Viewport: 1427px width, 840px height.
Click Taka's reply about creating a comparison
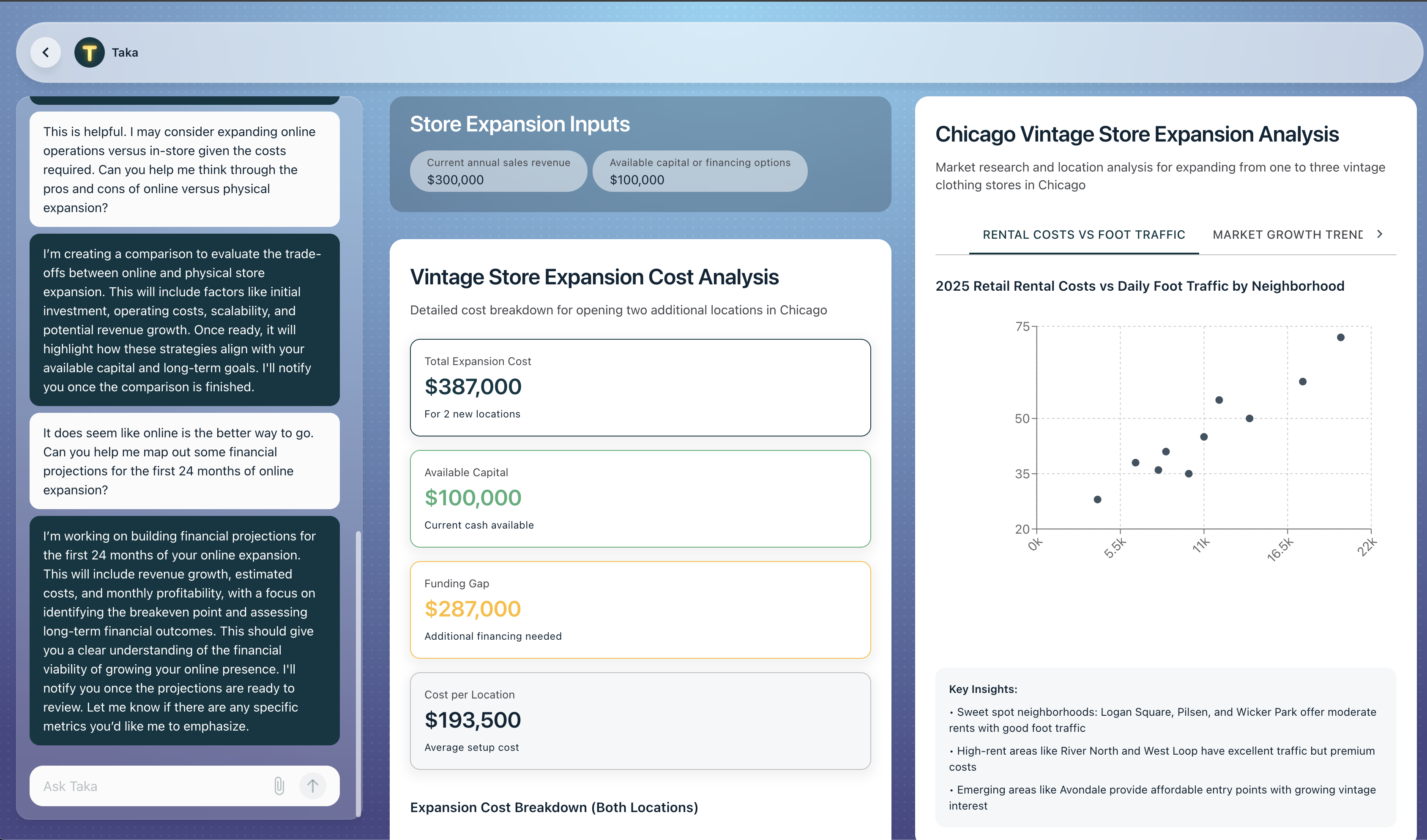(x=185, y=320)
